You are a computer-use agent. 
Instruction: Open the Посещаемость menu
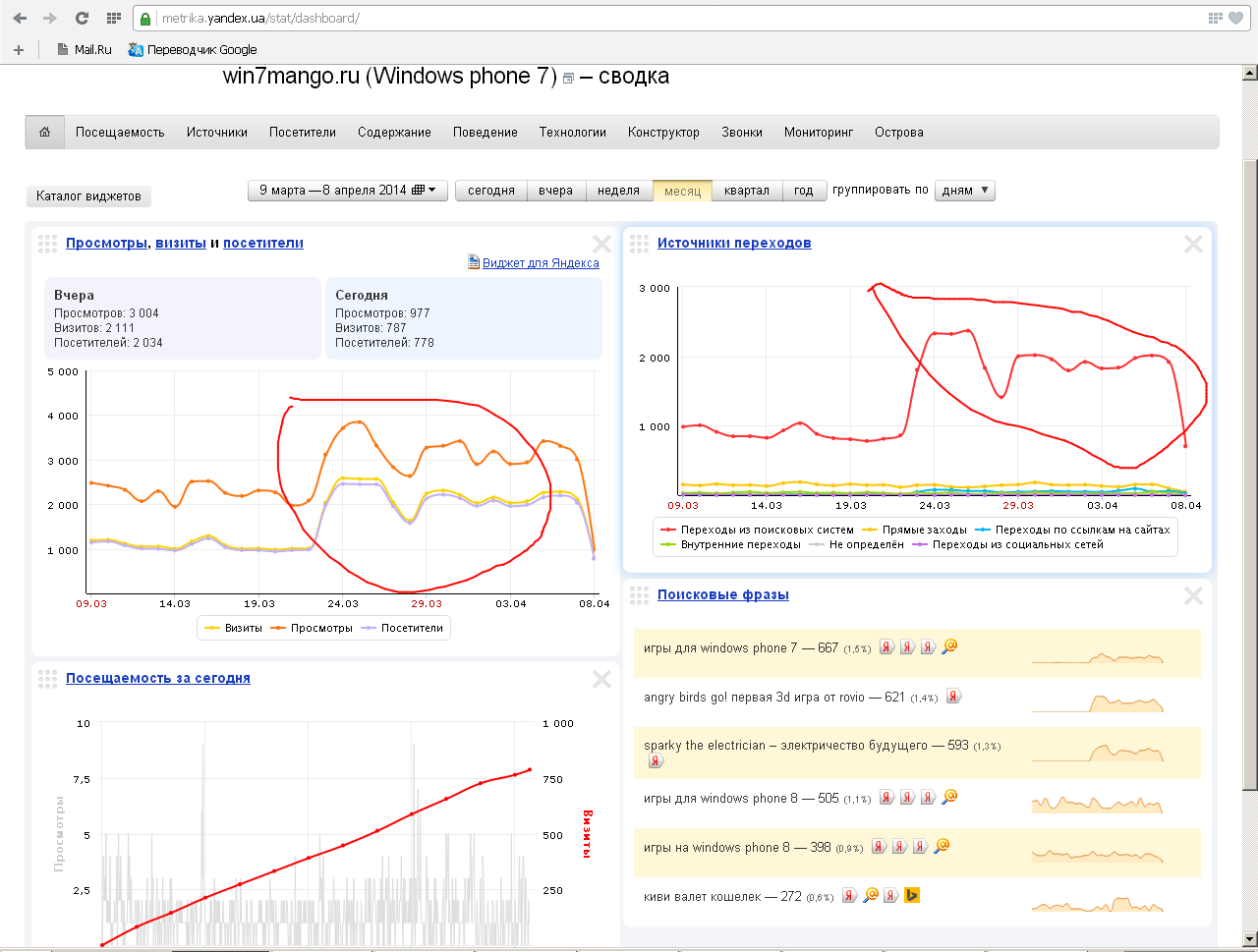click(x=120, y=133)
